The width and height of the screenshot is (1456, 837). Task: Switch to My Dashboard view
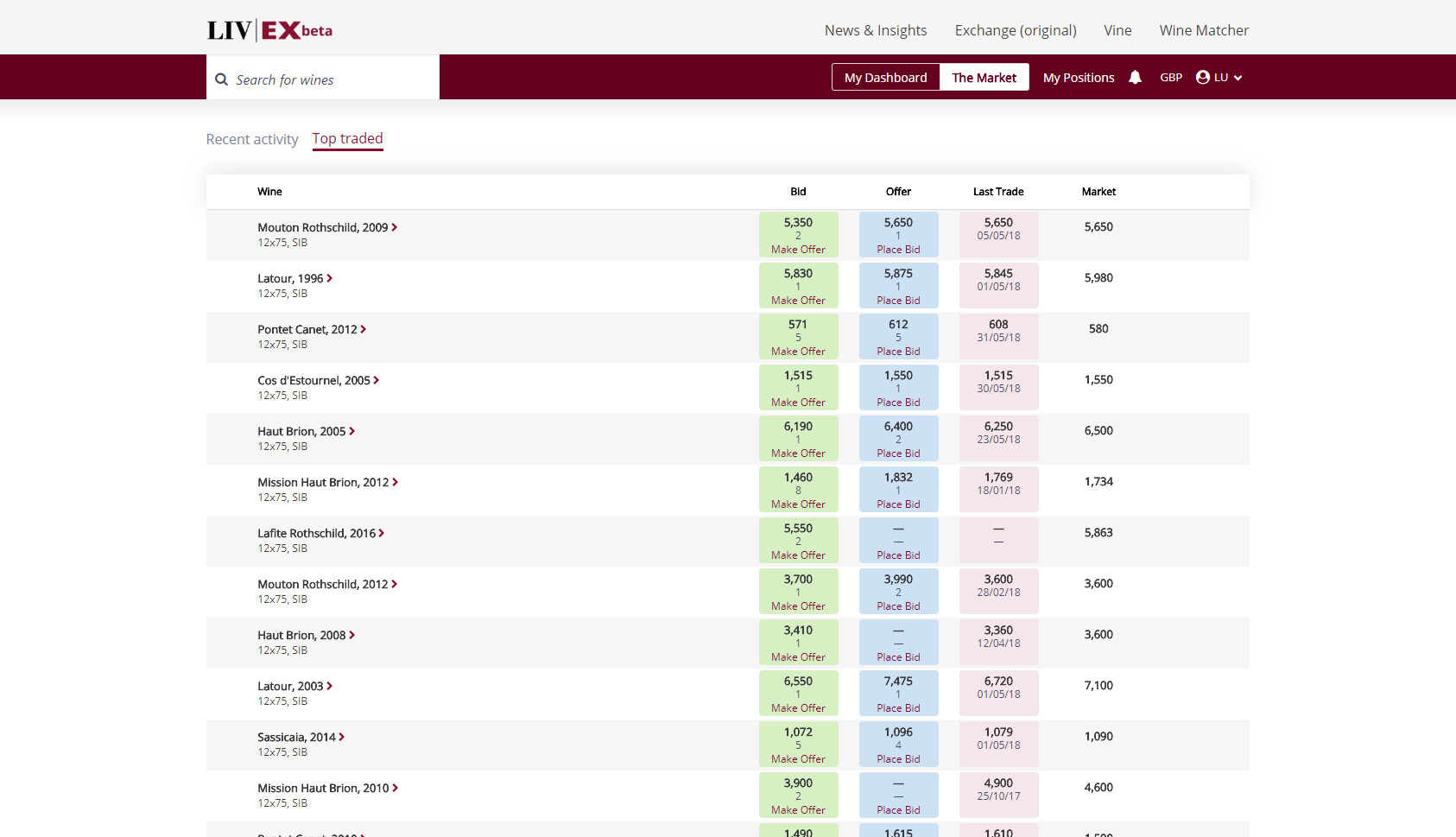(886, 77)
